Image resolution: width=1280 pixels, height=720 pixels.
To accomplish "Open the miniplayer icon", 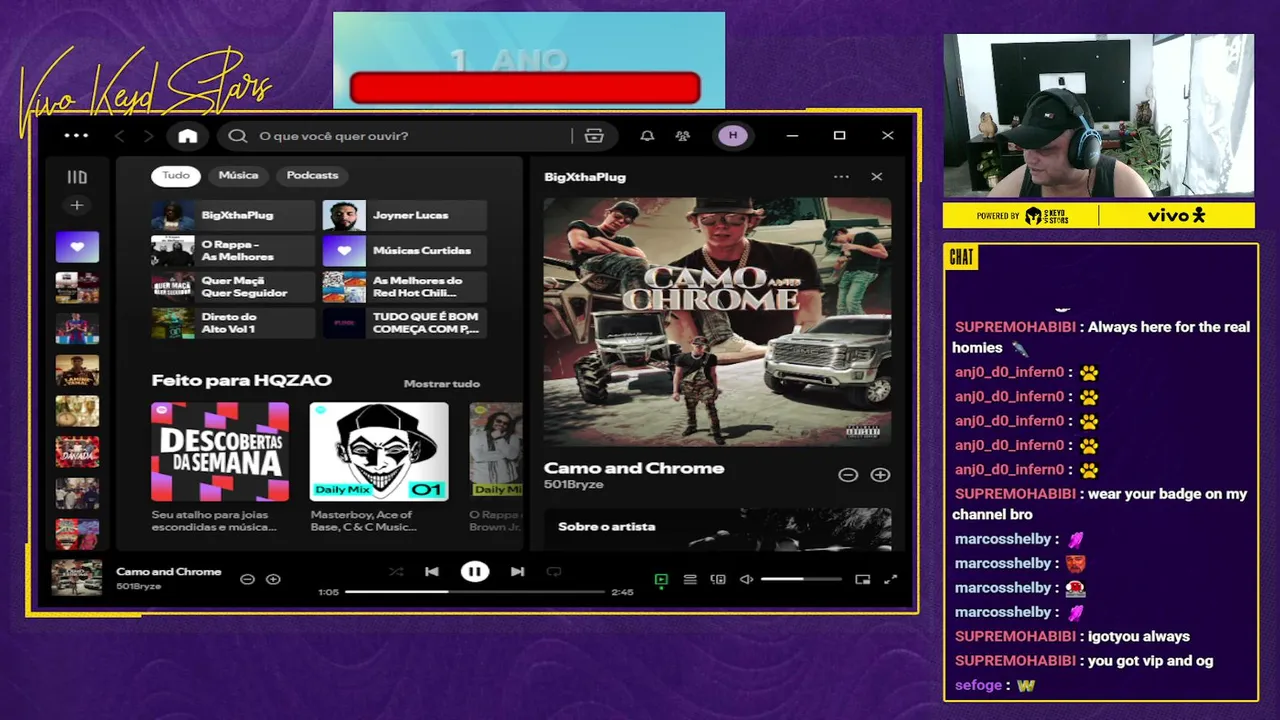I will click(x=863, y=579).
